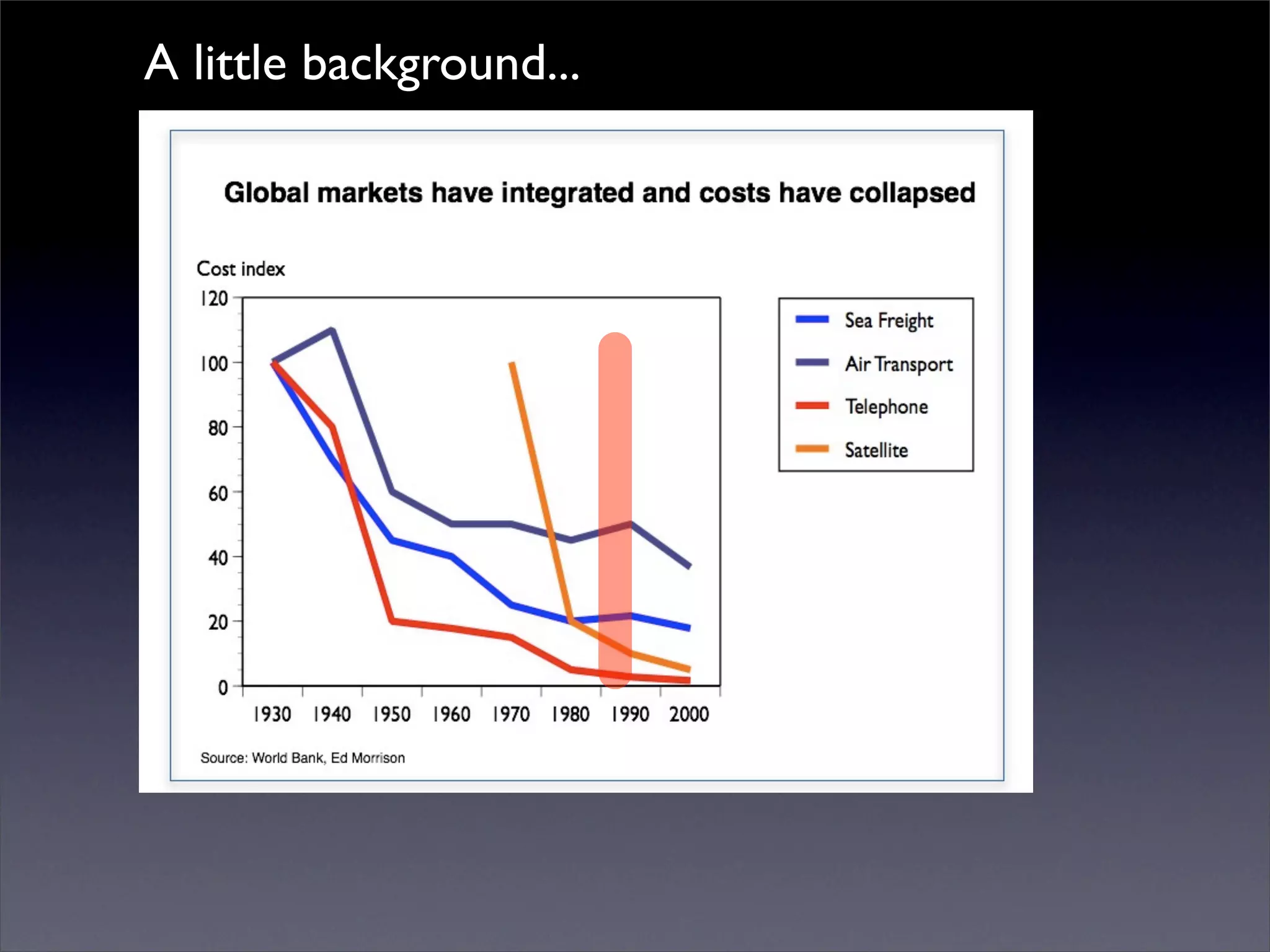Click the 1930 x-axis label
The width and height of the screenshot is (1270, 952).
(272, 715)
